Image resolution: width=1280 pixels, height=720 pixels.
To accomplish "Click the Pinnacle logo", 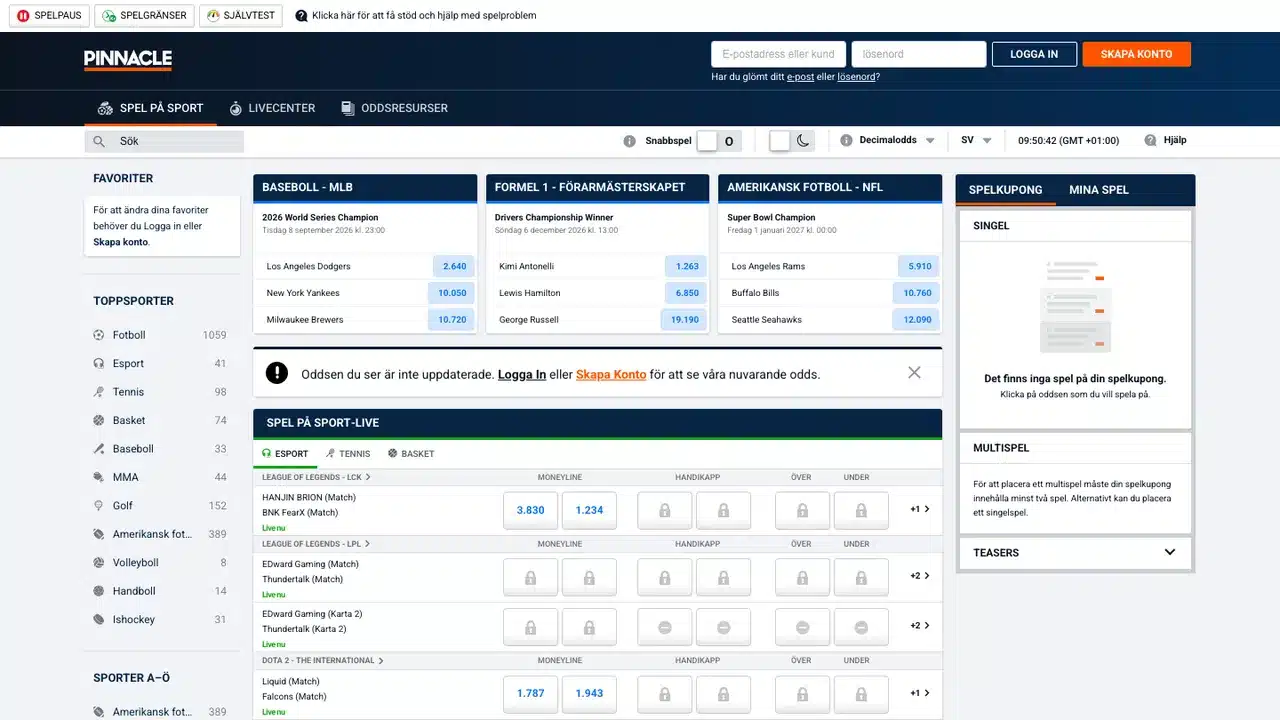I will pos(128,60).
